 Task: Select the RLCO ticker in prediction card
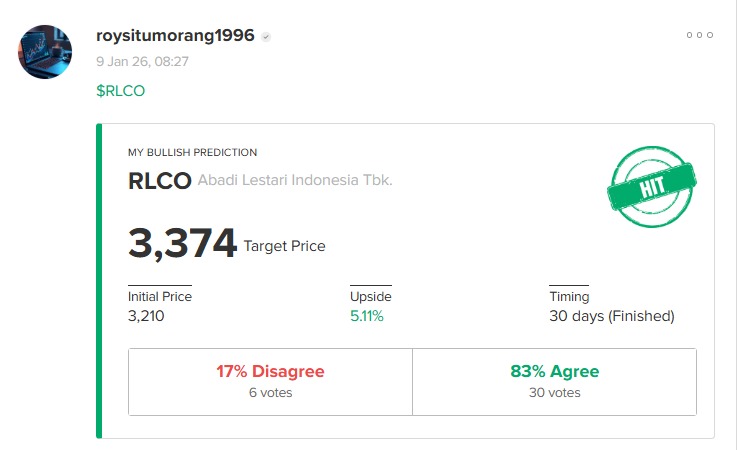158,181
